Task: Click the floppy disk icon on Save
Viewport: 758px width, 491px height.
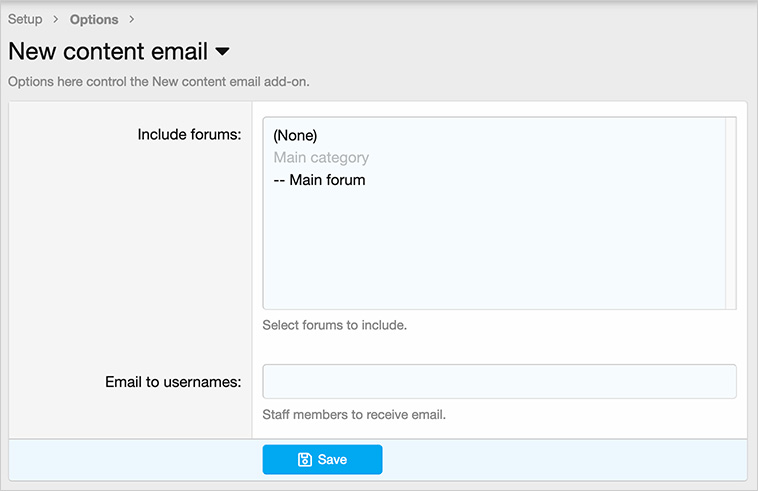Action: (305, 460)
